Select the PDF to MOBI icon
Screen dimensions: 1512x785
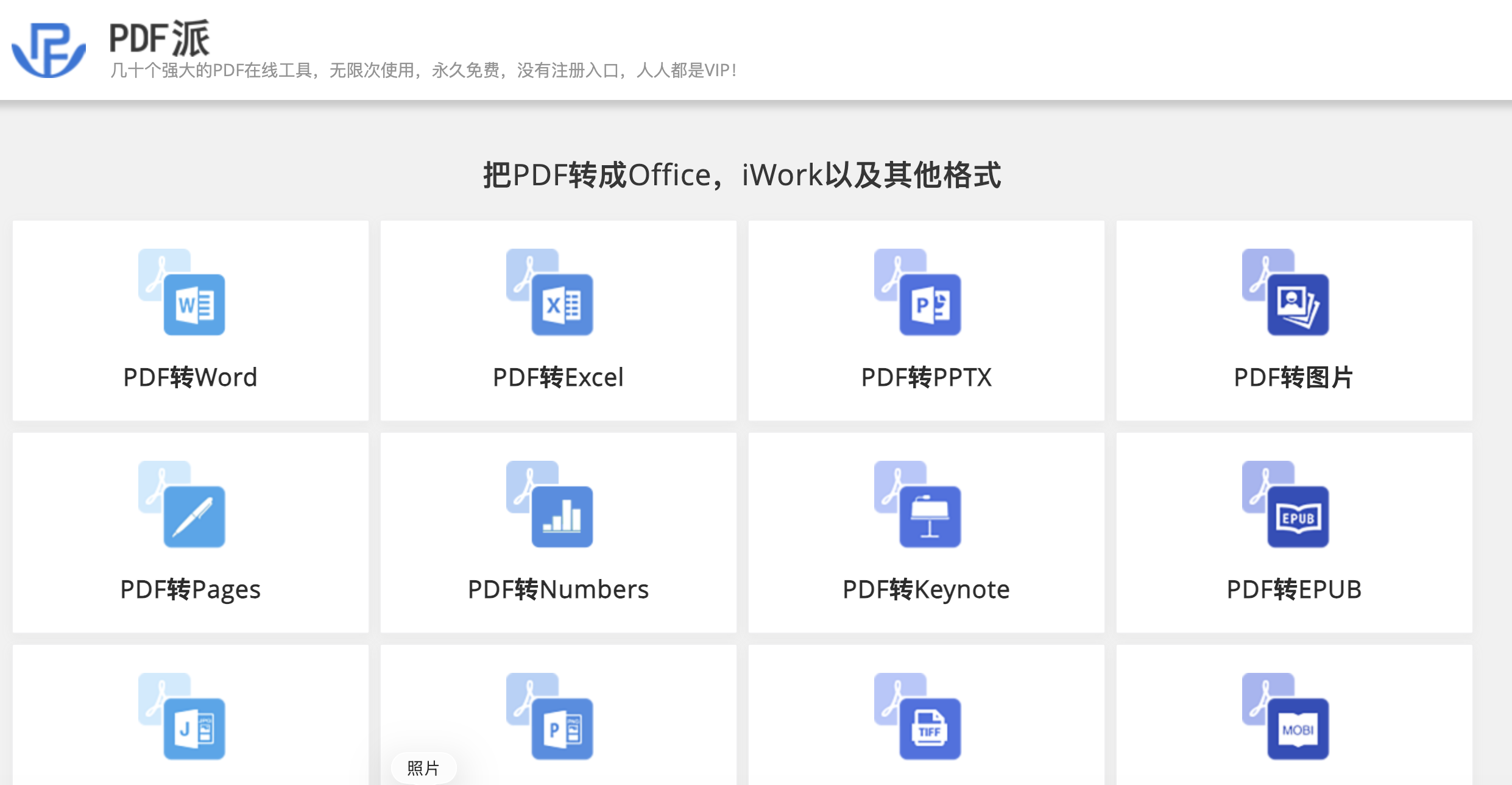coord(1285,716)
